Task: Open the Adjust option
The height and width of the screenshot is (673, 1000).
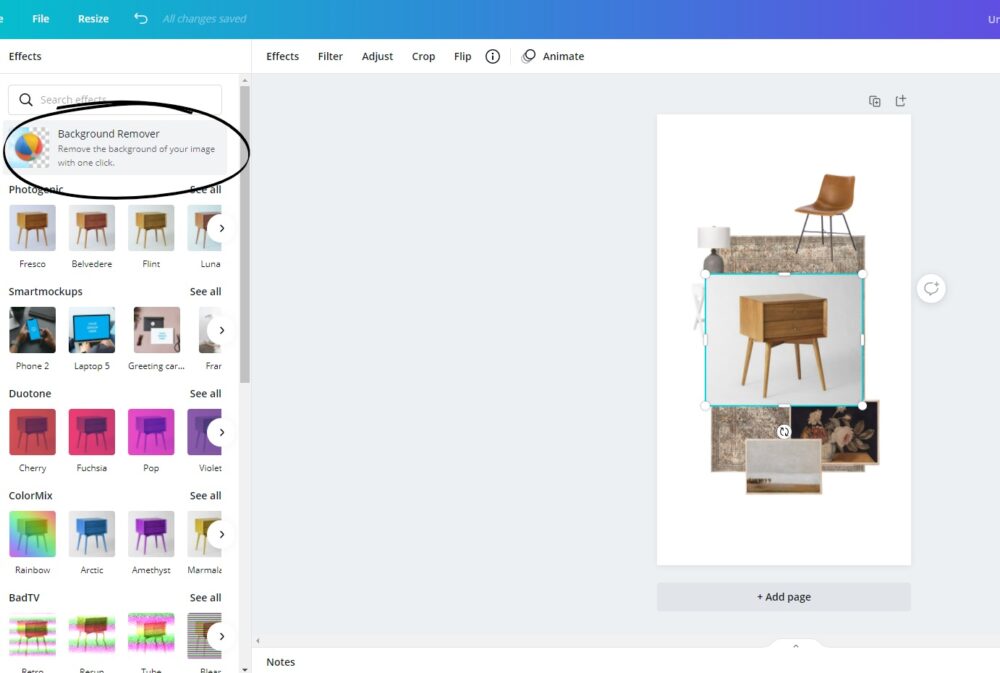Action: 377,56
